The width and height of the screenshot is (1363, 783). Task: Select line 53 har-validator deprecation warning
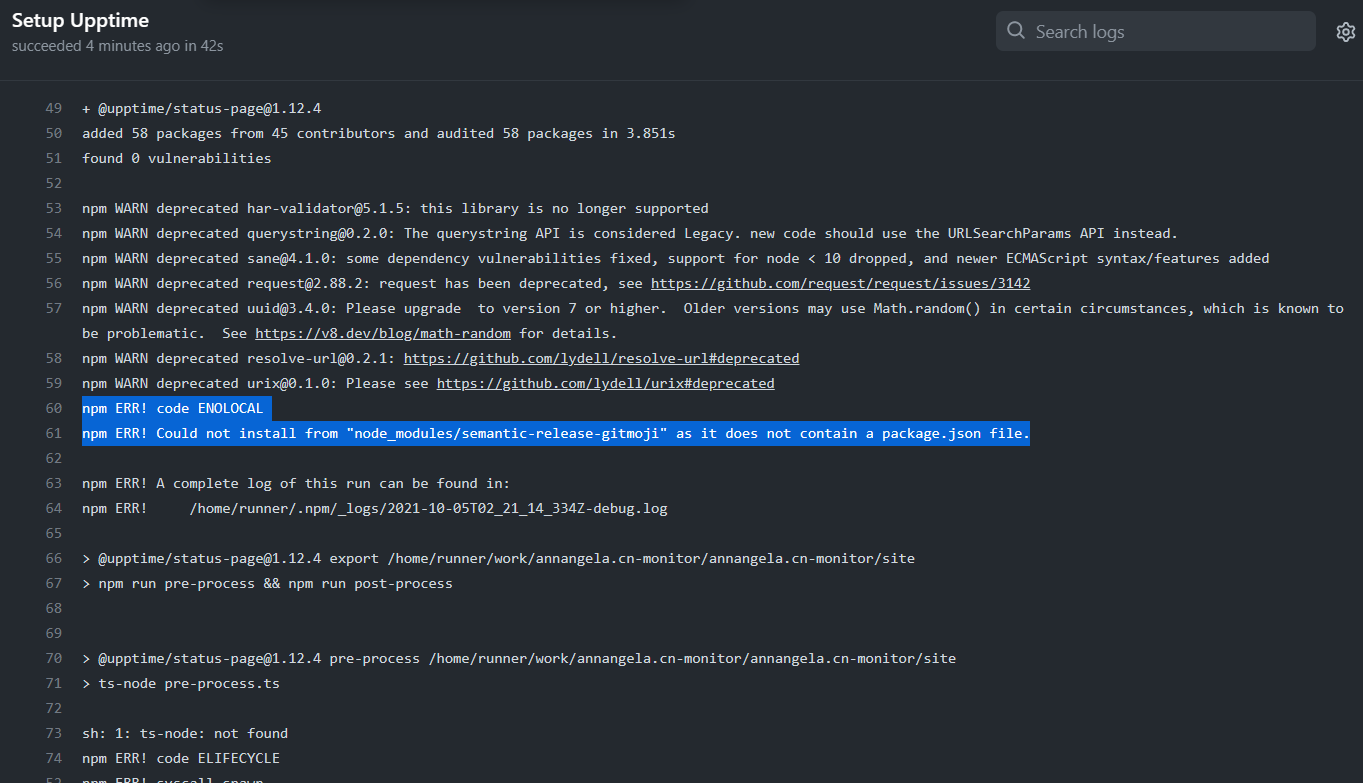52,208
